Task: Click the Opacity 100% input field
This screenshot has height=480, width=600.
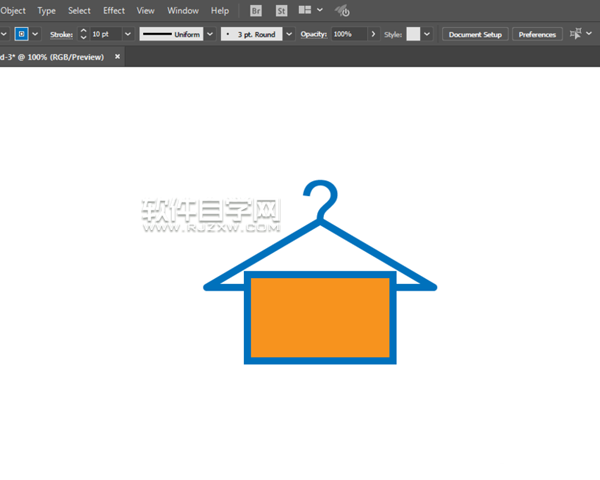Action: 348,34
